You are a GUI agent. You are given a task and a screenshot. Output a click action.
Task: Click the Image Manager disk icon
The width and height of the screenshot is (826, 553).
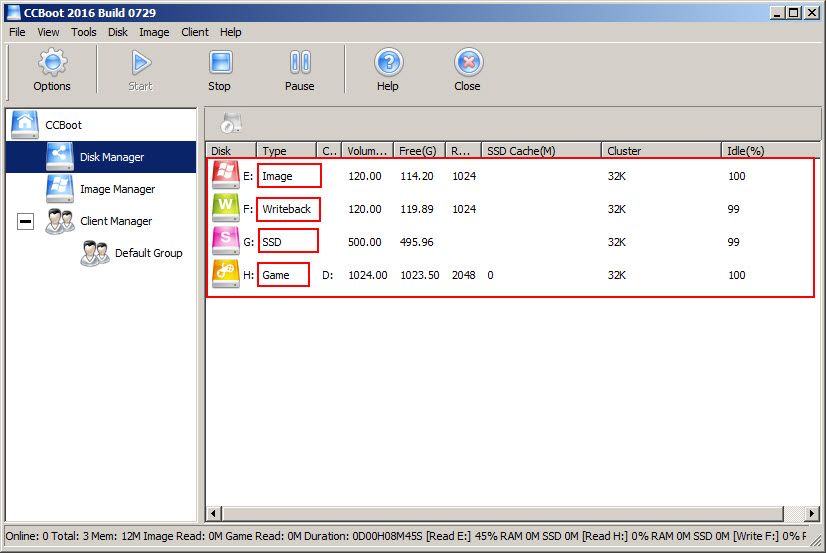coord(60,189)
